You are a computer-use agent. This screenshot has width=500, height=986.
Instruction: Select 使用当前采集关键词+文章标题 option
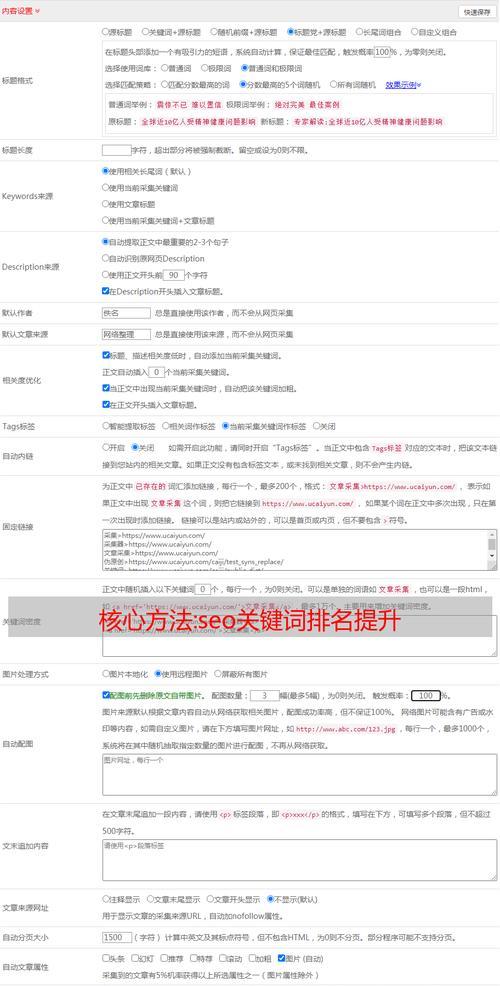pyautogui.click(x=105, y=220)
